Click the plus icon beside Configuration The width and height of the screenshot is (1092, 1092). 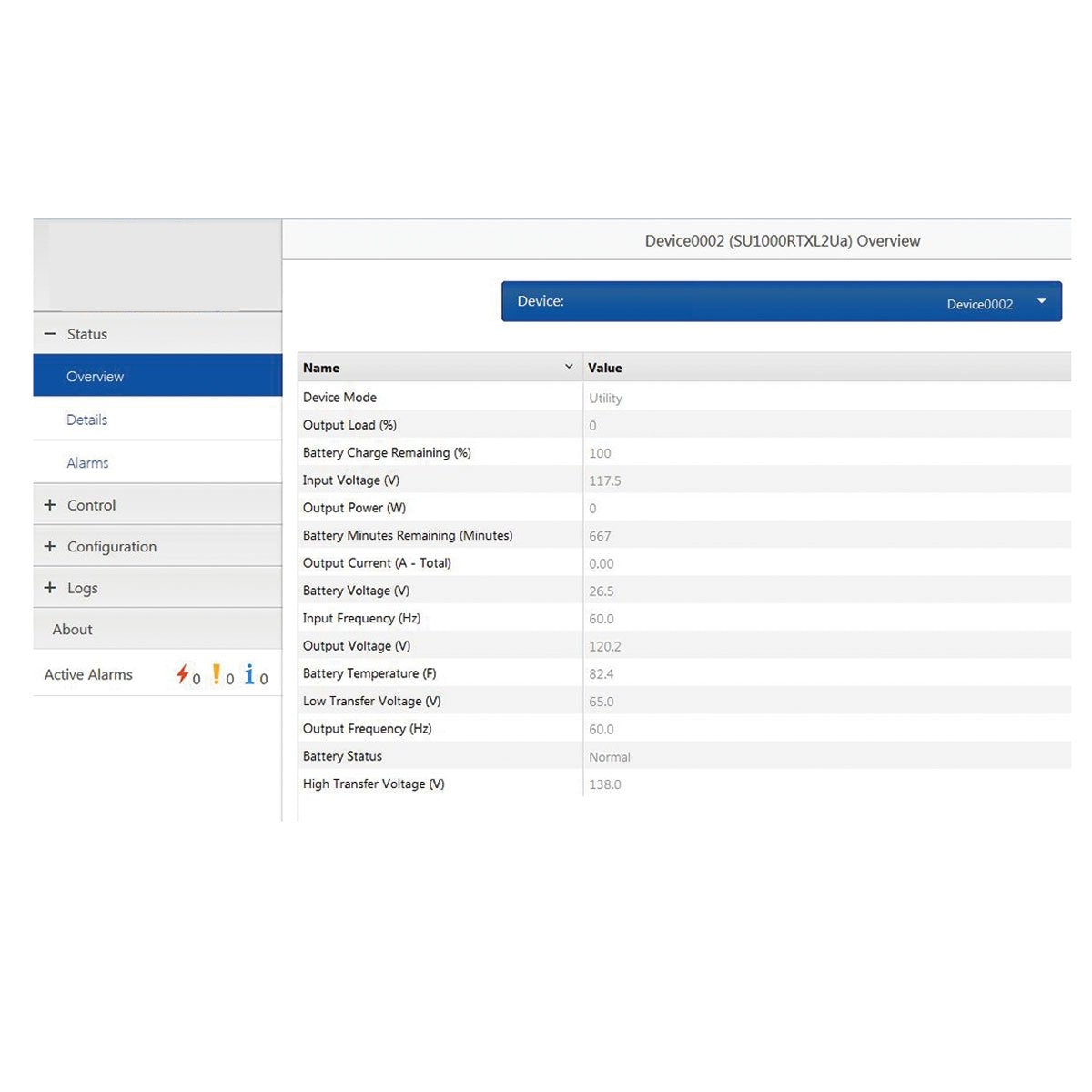[x=51, y=546]
